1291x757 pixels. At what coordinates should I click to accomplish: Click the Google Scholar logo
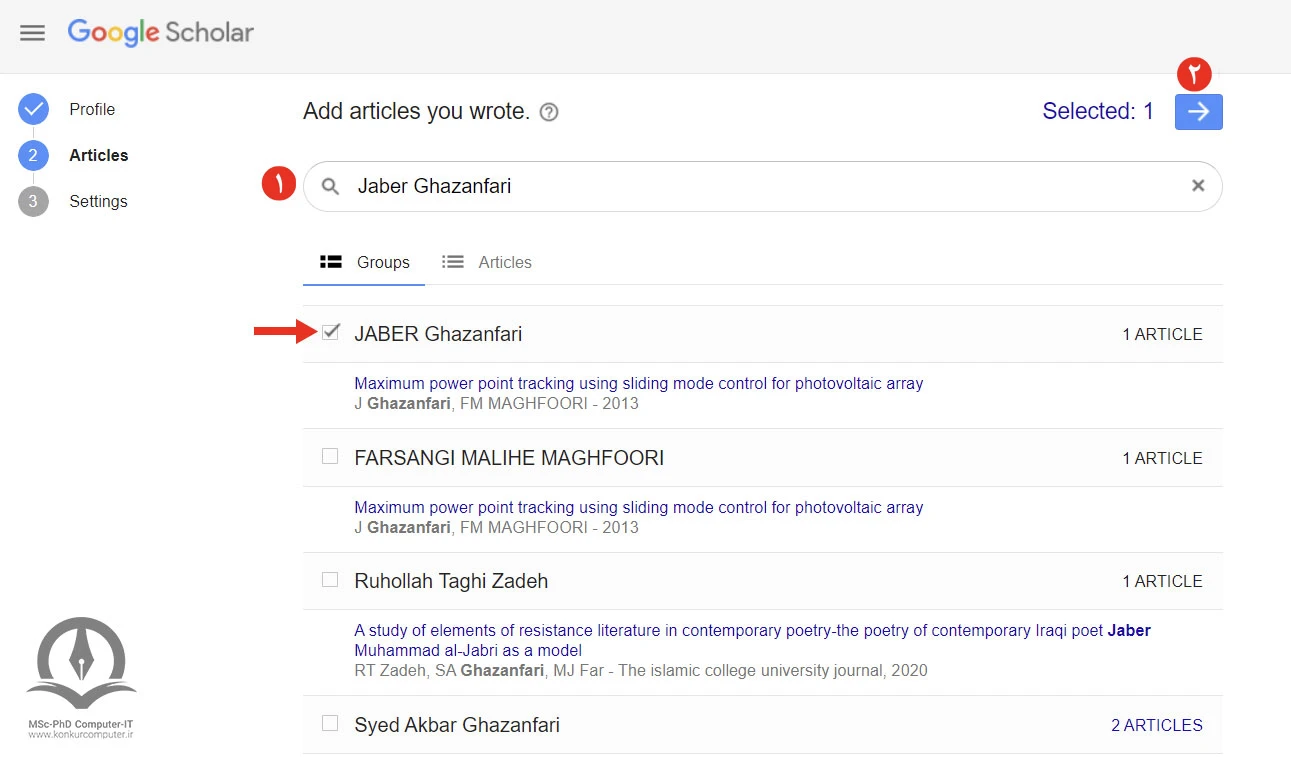point(161,32)
